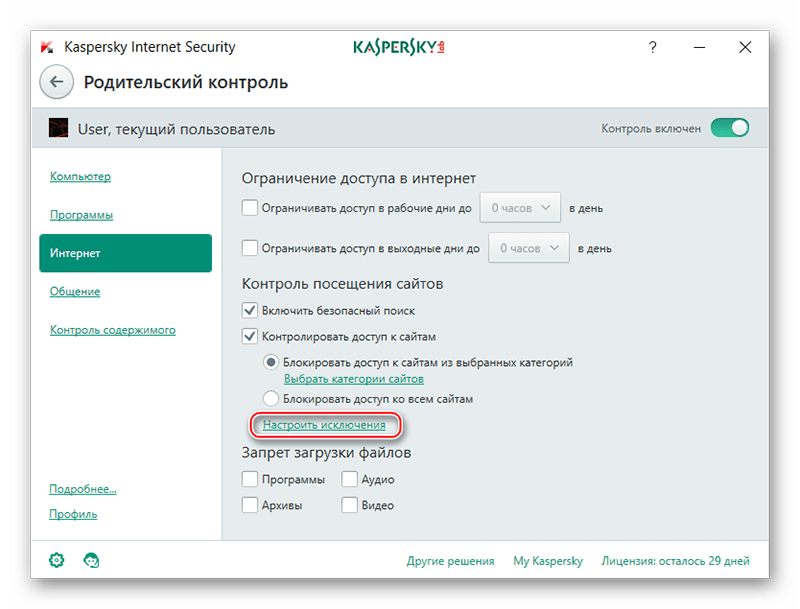Click the 'Ограничение доступа в интернет' heading
This screenshot has width=800, height=609.
[x=359, y=178]
